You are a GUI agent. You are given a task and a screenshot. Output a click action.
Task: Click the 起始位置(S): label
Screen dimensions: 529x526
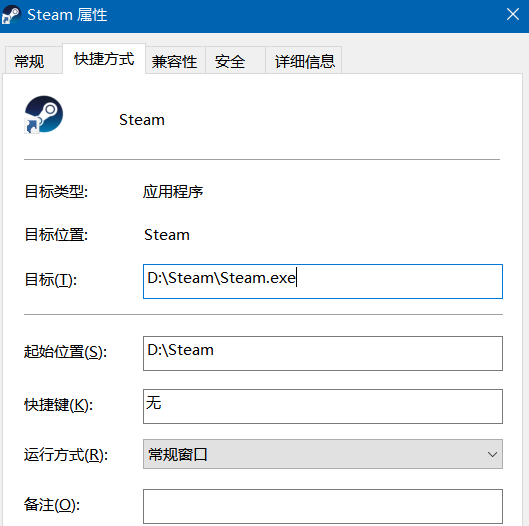[x=65, y=352]
